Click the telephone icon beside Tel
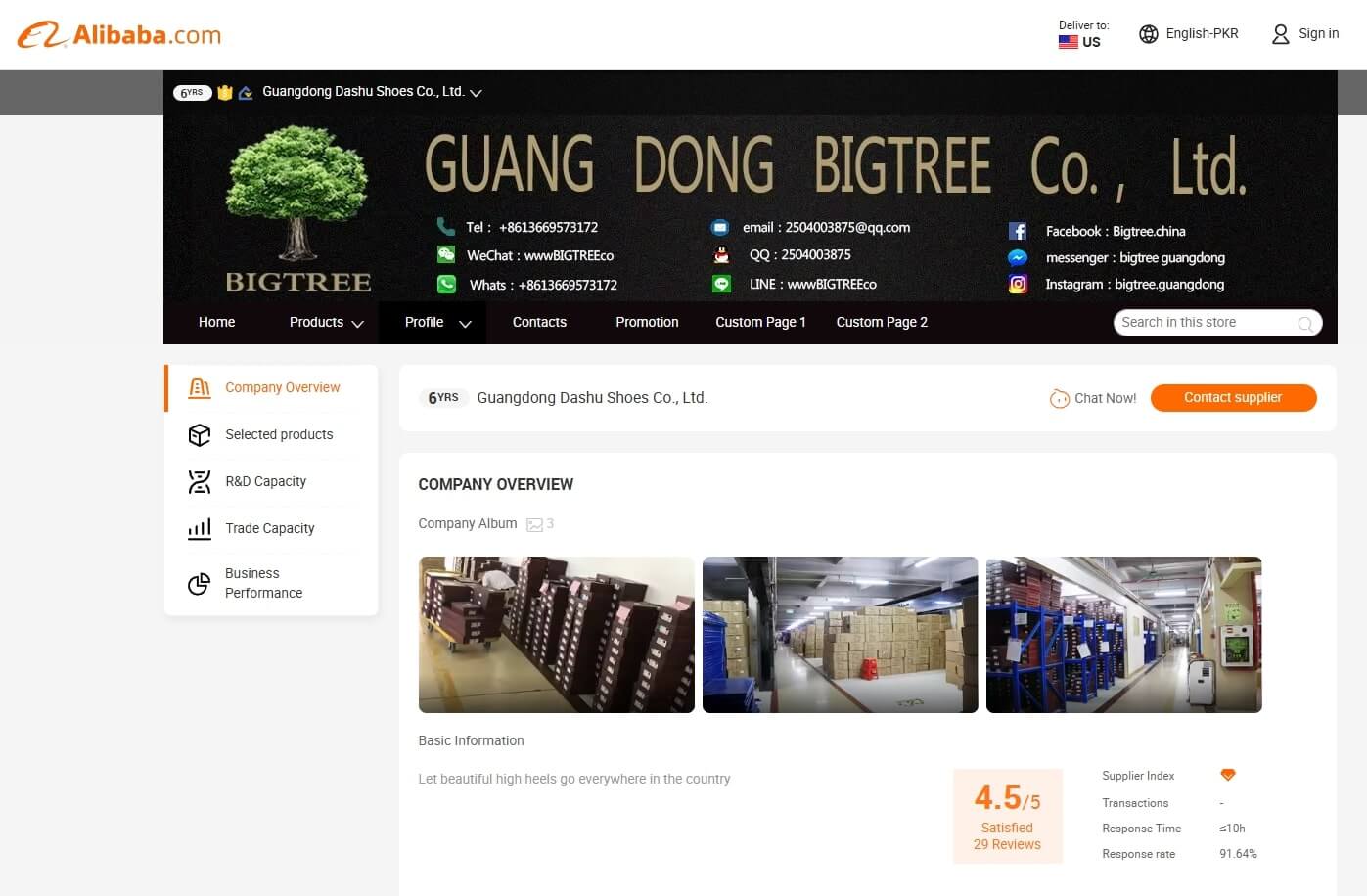This screenshot has height=896, width=1367. (446, 227)
